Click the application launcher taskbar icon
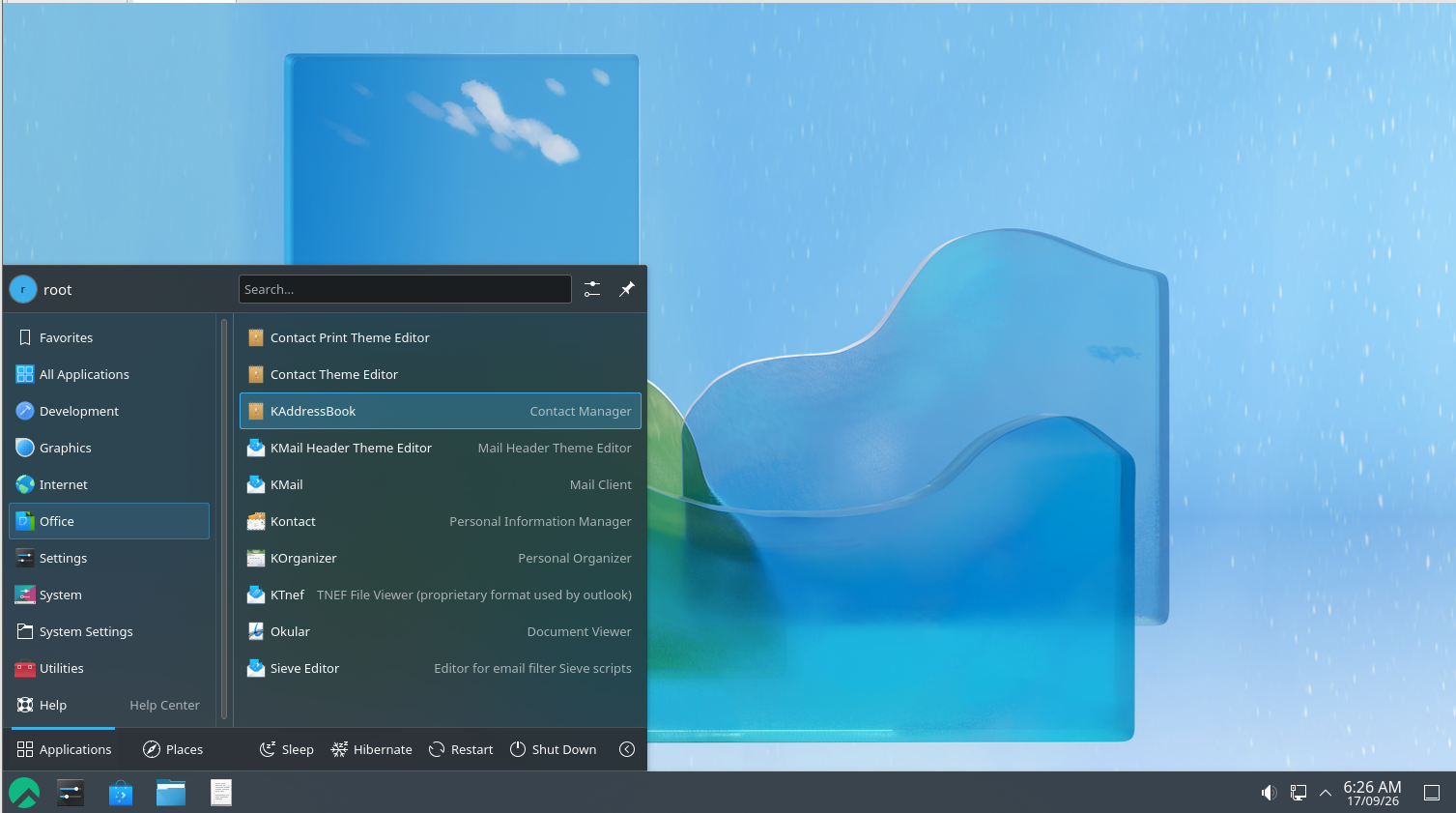1456x813 pixels. coord(24,793)
